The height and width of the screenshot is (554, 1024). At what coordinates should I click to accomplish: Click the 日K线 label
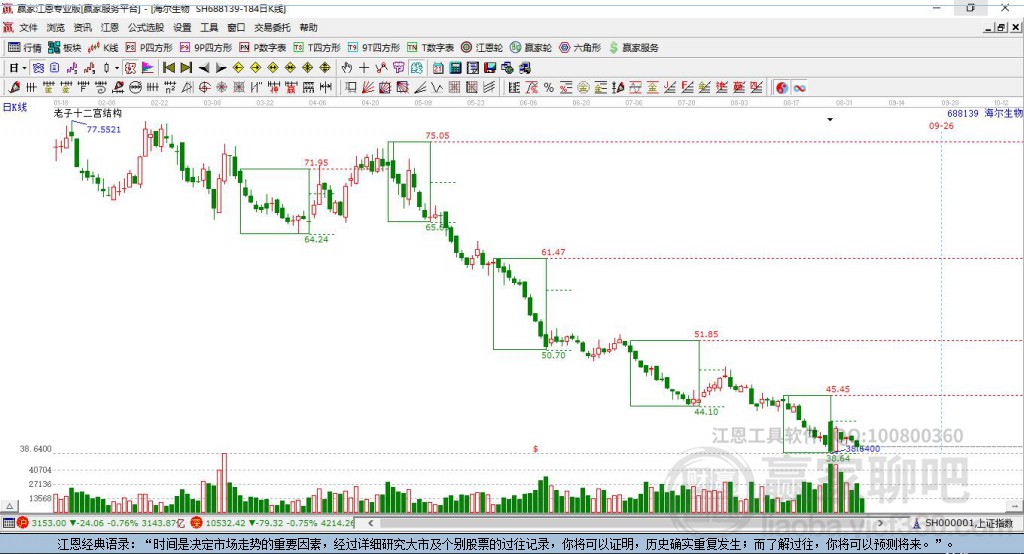15,107
